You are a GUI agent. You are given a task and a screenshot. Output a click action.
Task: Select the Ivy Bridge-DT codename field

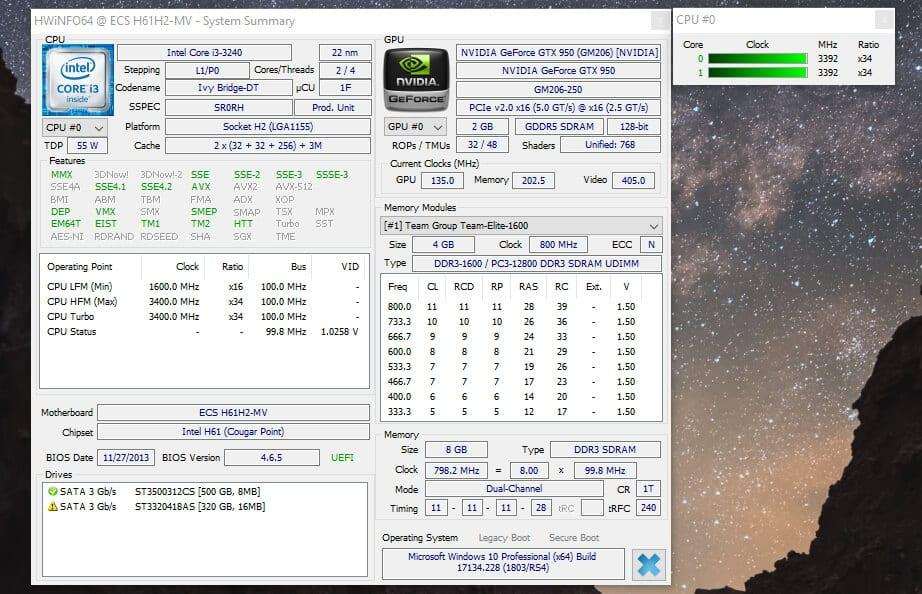(x=229, y=88)
